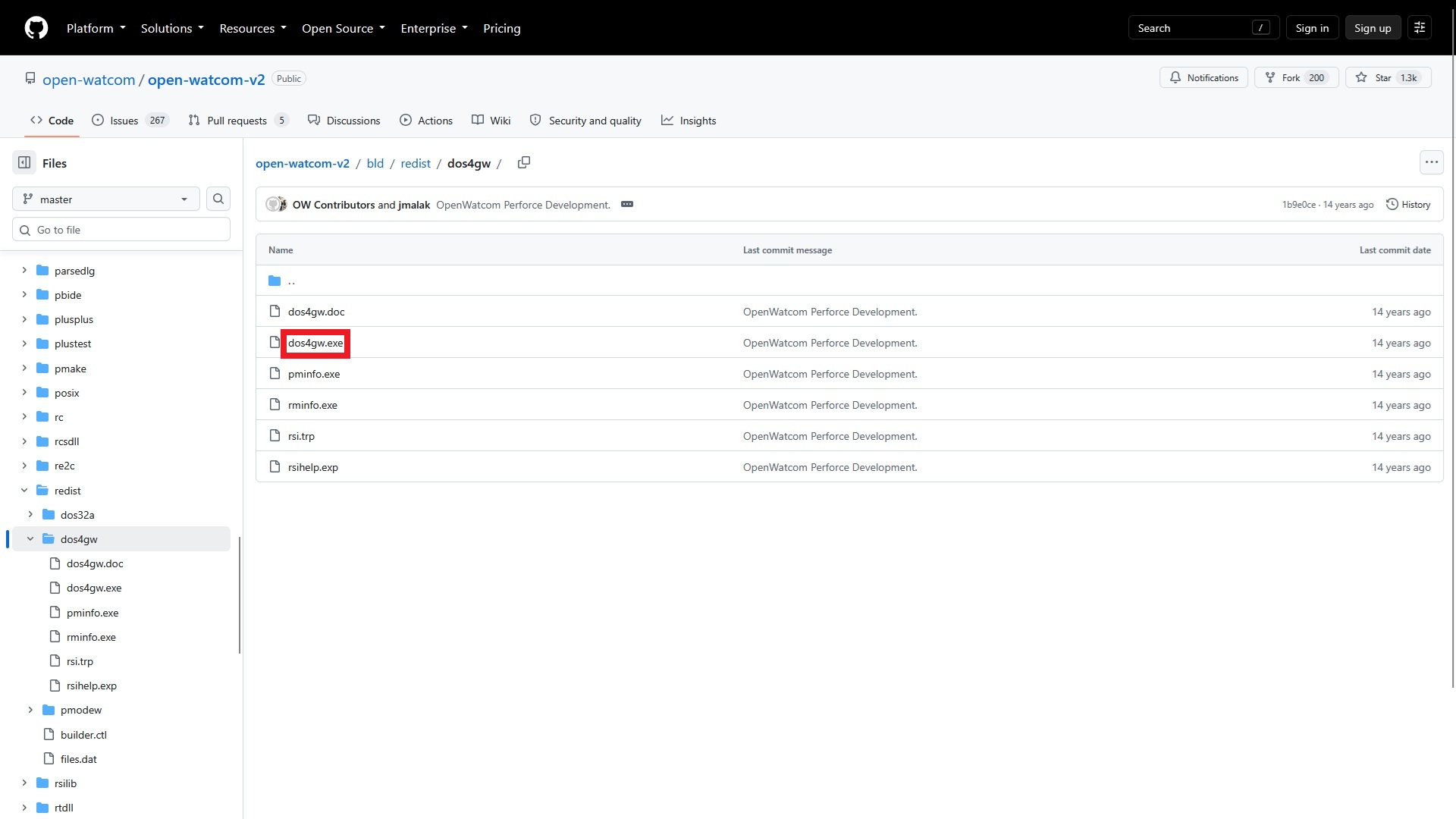
Task: Copy the dos4gw path to clipboard
Action: [x=524, y=163]
